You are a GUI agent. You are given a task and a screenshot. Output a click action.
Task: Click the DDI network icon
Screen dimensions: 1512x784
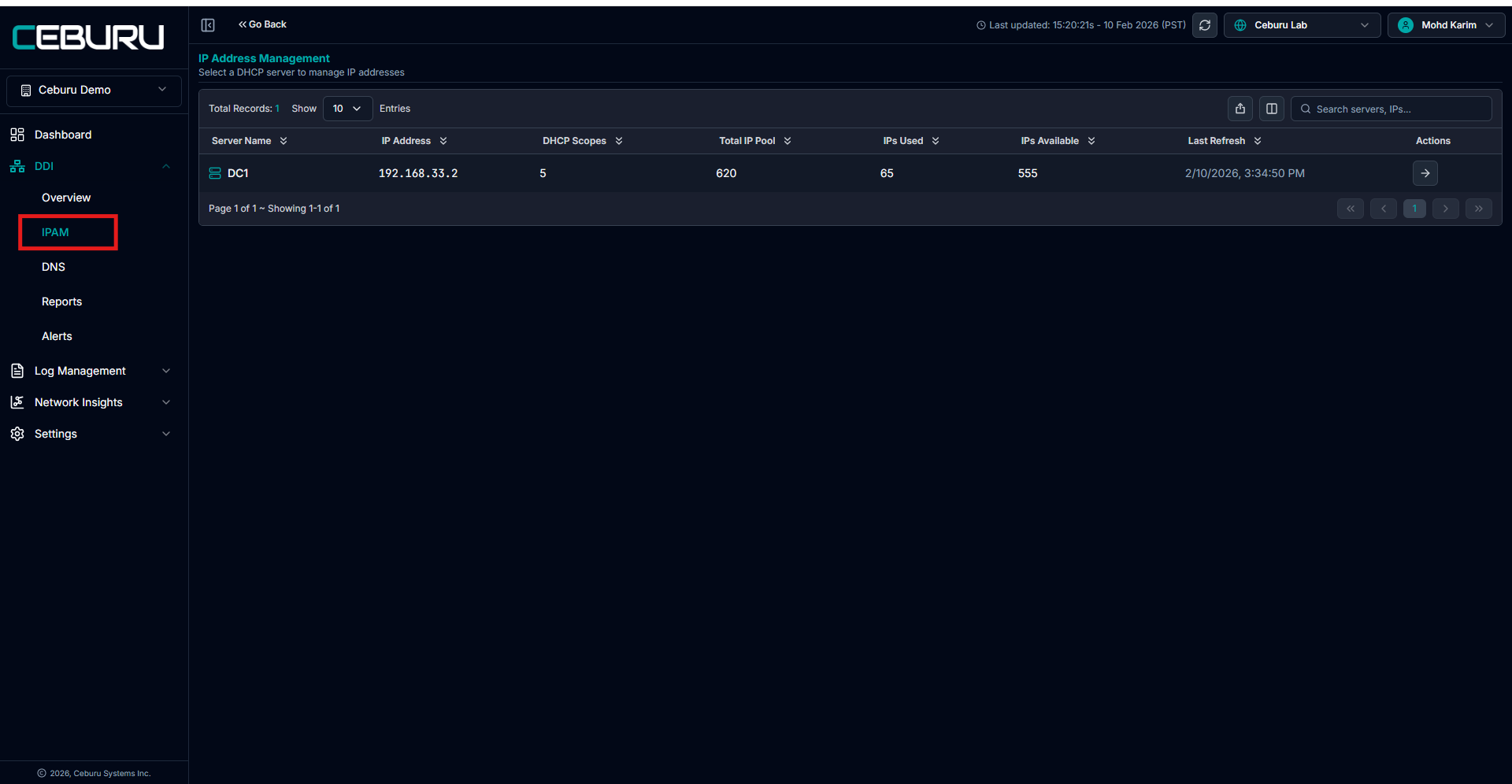pyautogui.click(x=17, y=166)
